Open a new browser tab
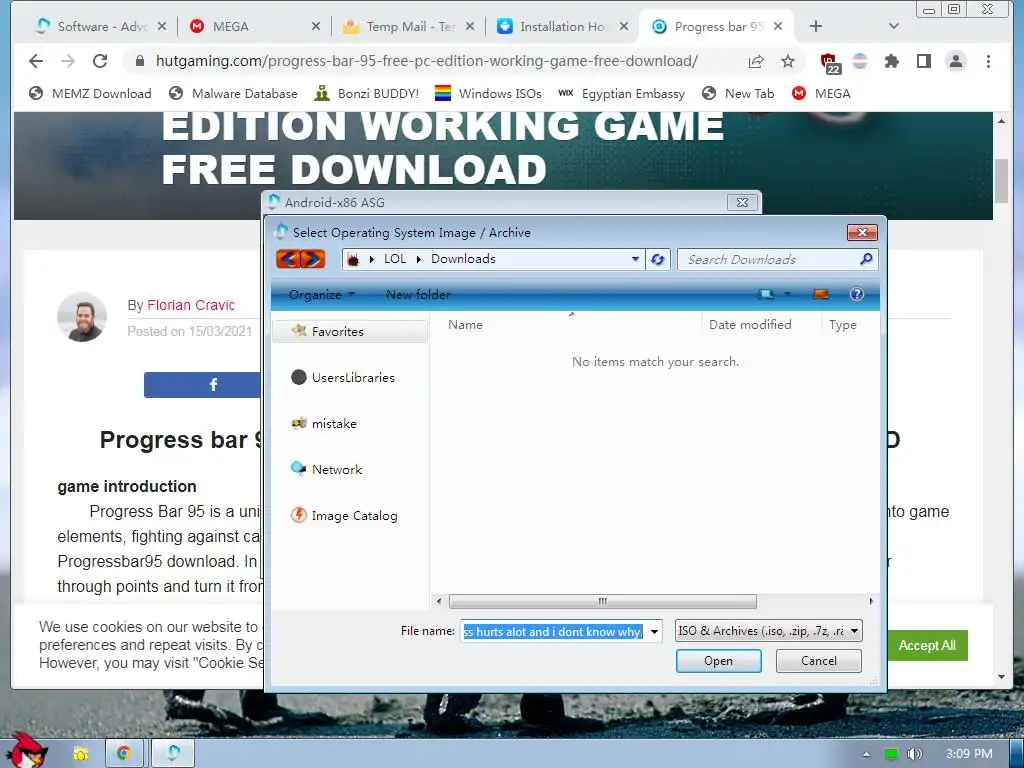 (816, 26)
